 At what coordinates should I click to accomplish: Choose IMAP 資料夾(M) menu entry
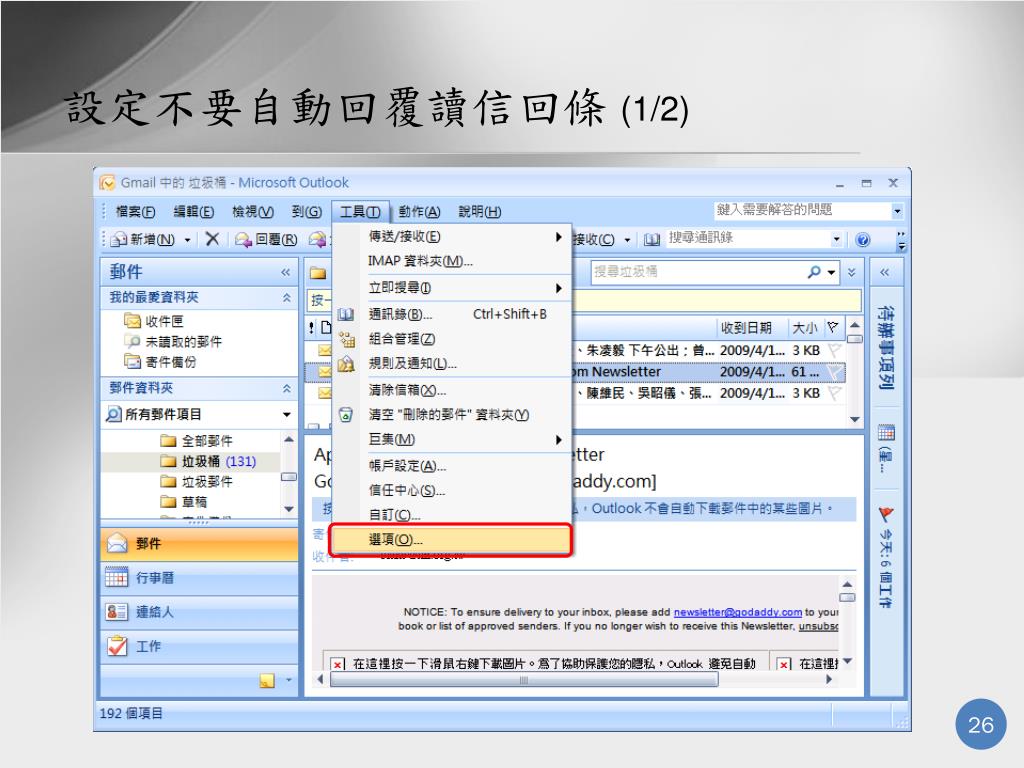click(451, 261)
